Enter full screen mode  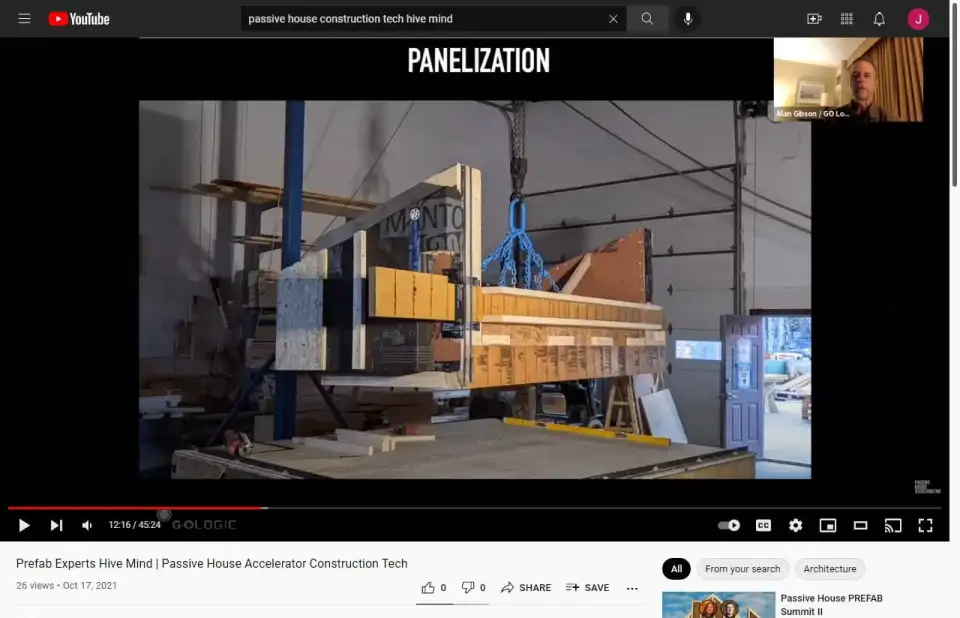pyautogui.click(x=925, y=525)
